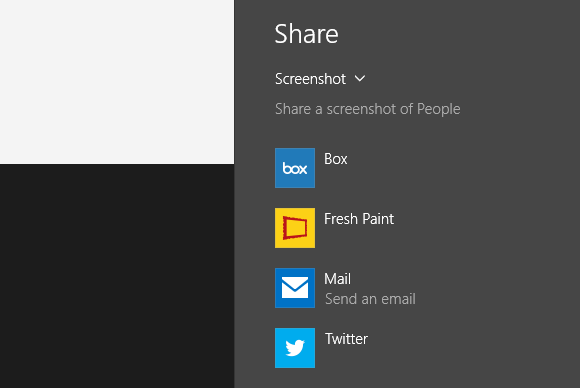Expand the Screenshot dropdown chevron
580x388 pixels.
[360, 79]
